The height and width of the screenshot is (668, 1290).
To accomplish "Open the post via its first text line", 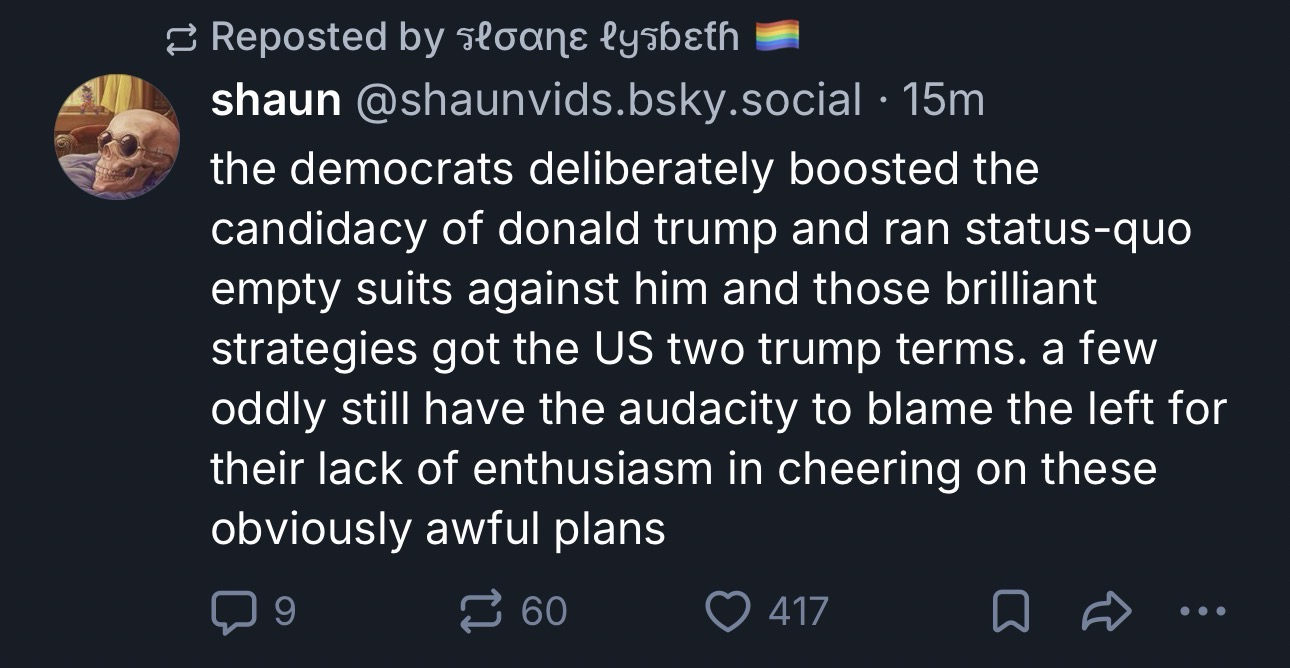I will tap(624, 170).
